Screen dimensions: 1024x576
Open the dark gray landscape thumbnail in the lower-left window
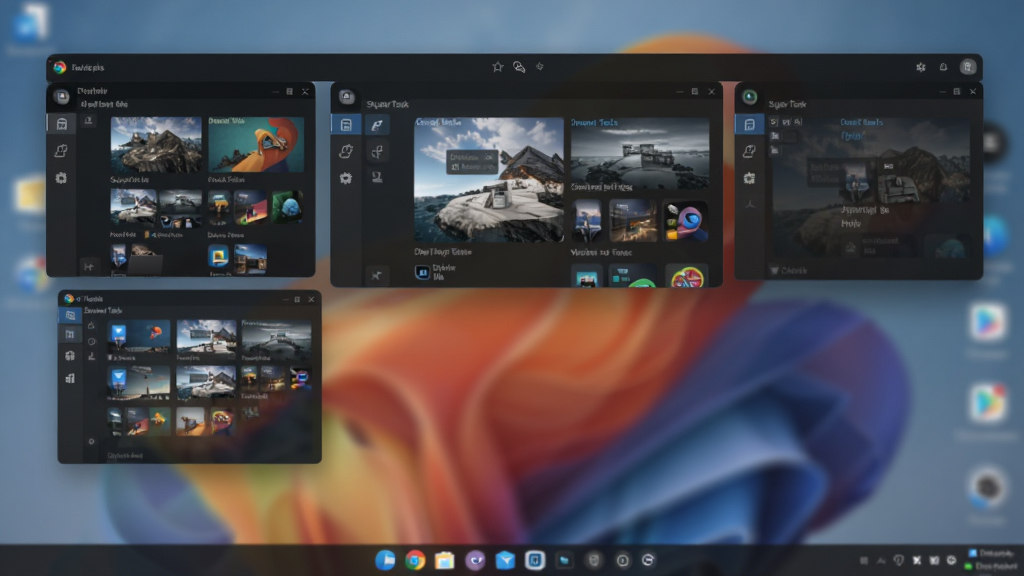point(276,340)
